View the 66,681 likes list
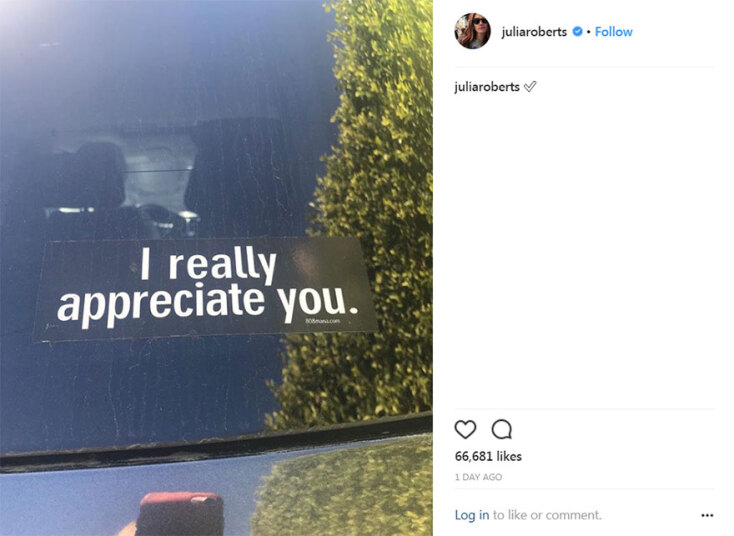 click(488, 456)
